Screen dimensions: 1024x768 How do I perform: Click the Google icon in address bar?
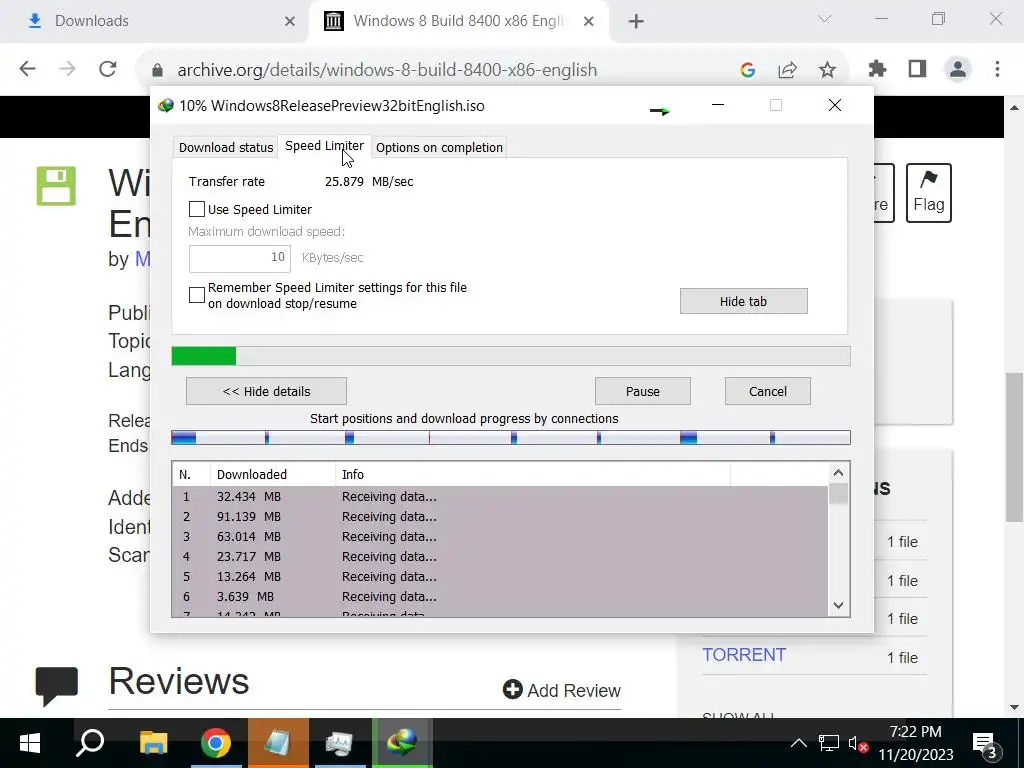pyautogui.click(x=748, y=70)
